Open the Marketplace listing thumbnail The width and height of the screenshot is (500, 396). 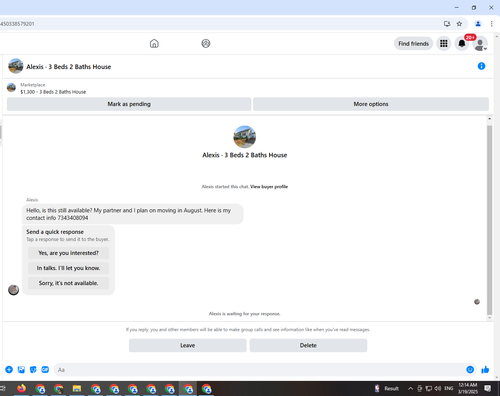point(11,88)
